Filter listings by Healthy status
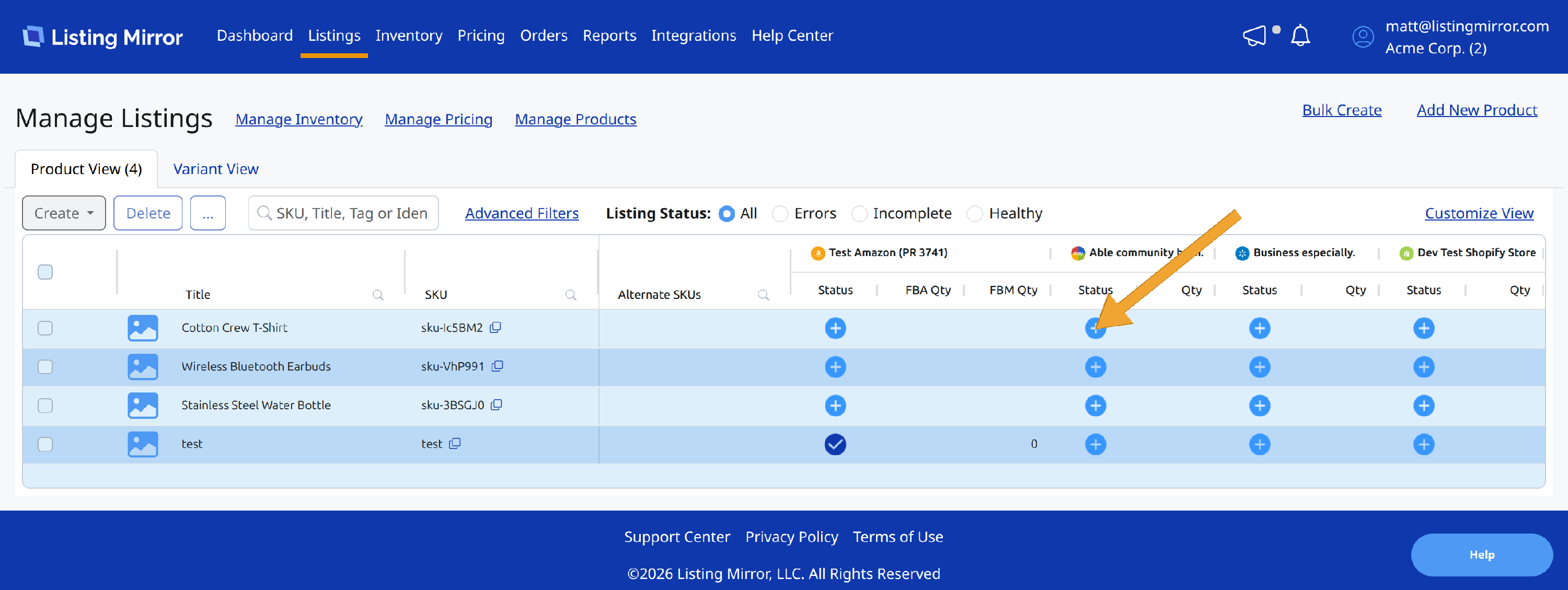This screenshot has width=1568, height=590. pos(975,214)
